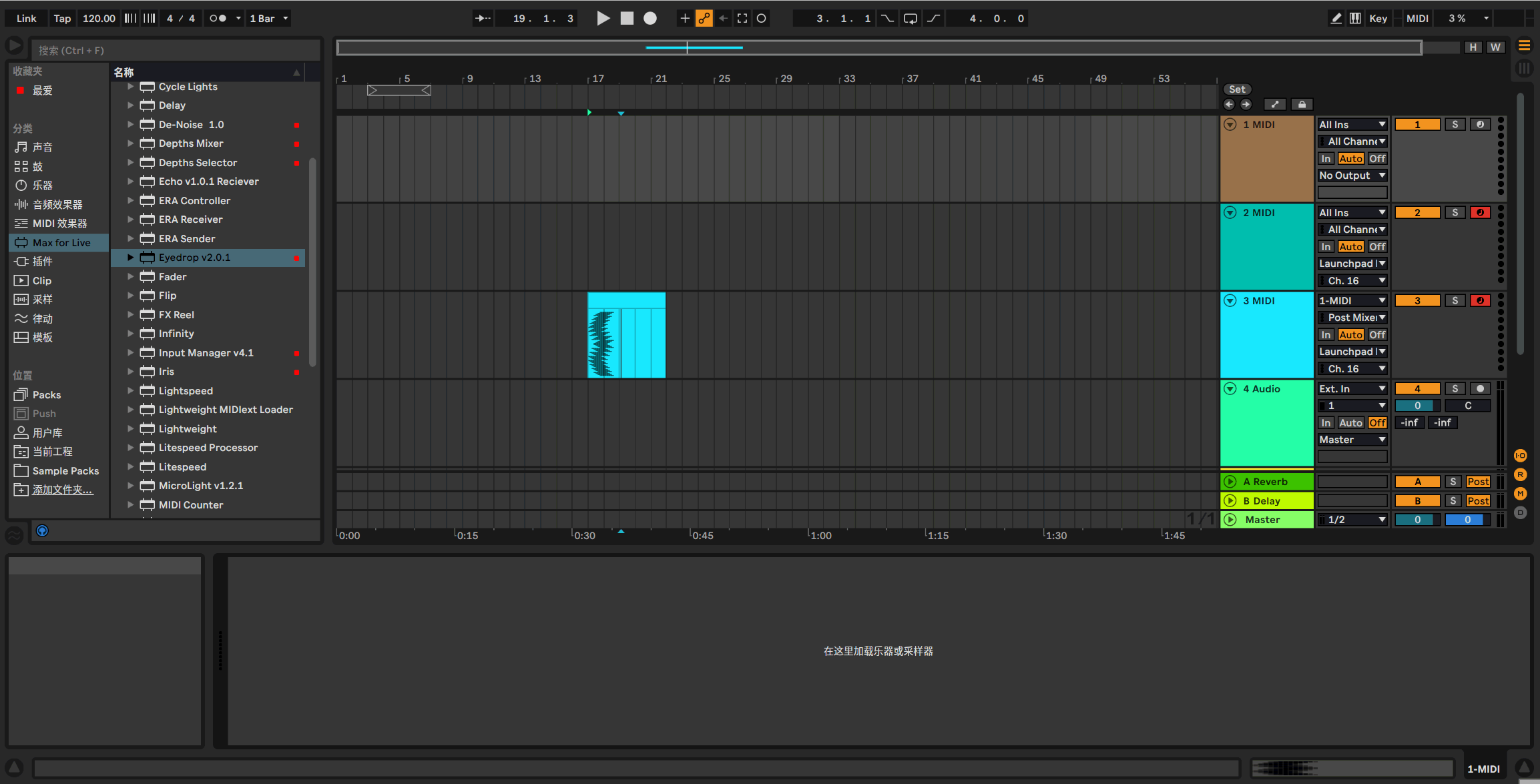The width and height of the screenshot is (1540, 784).
Task: Open the Packs location in browser
Action: pos(47,394)
